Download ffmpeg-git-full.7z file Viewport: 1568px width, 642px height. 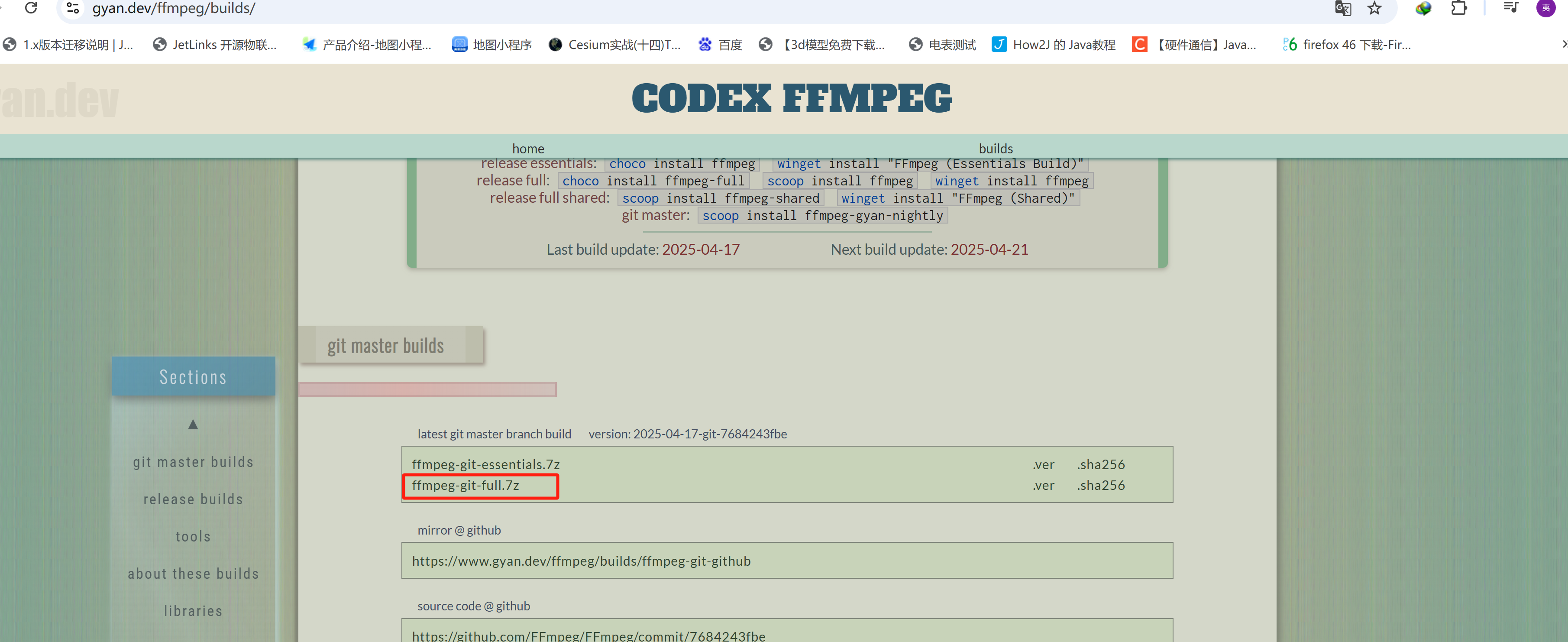tap(465, 486)
